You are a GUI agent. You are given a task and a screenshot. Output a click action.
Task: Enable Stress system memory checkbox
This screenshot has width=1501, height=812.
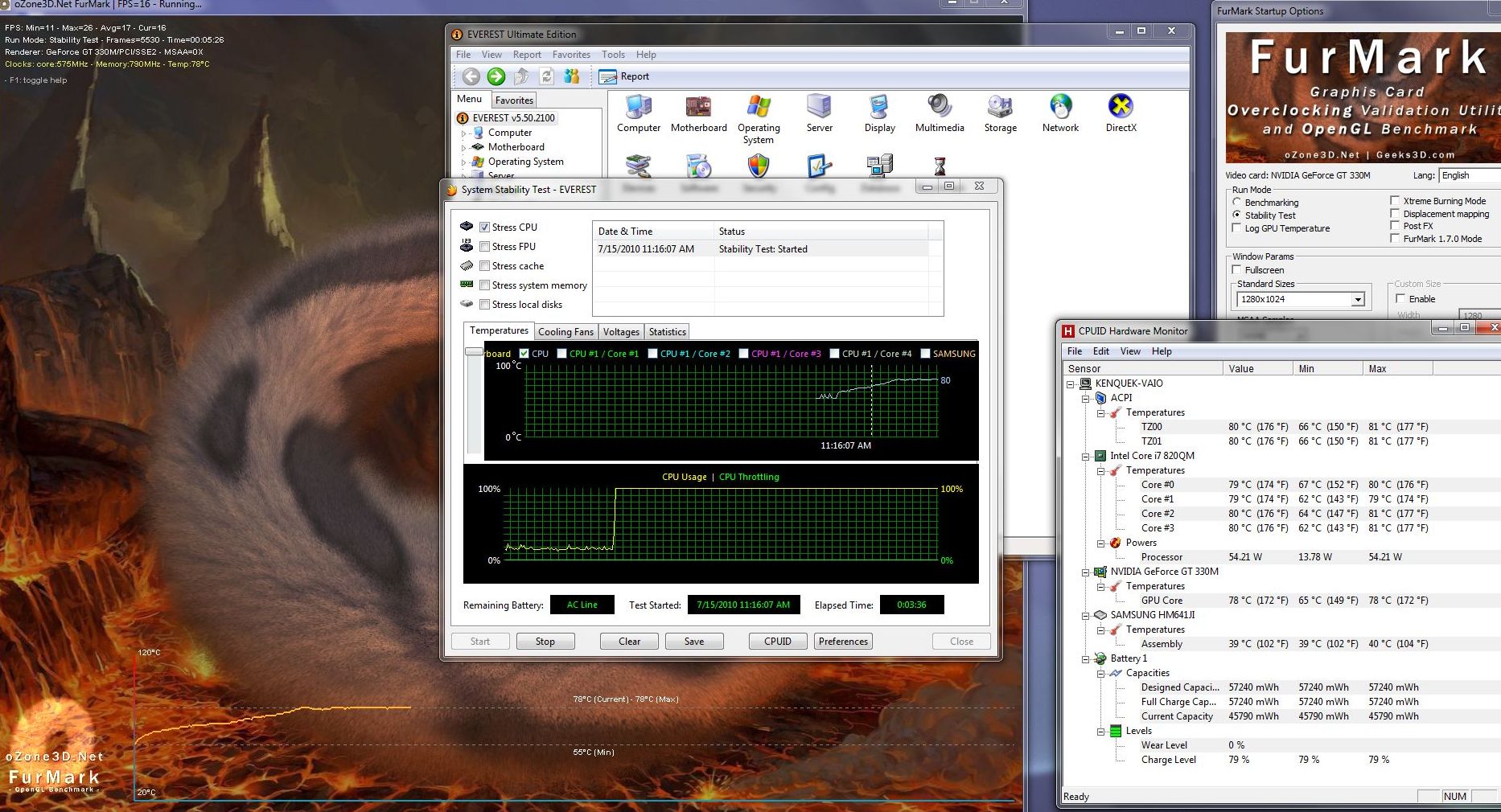coord(485,285)
